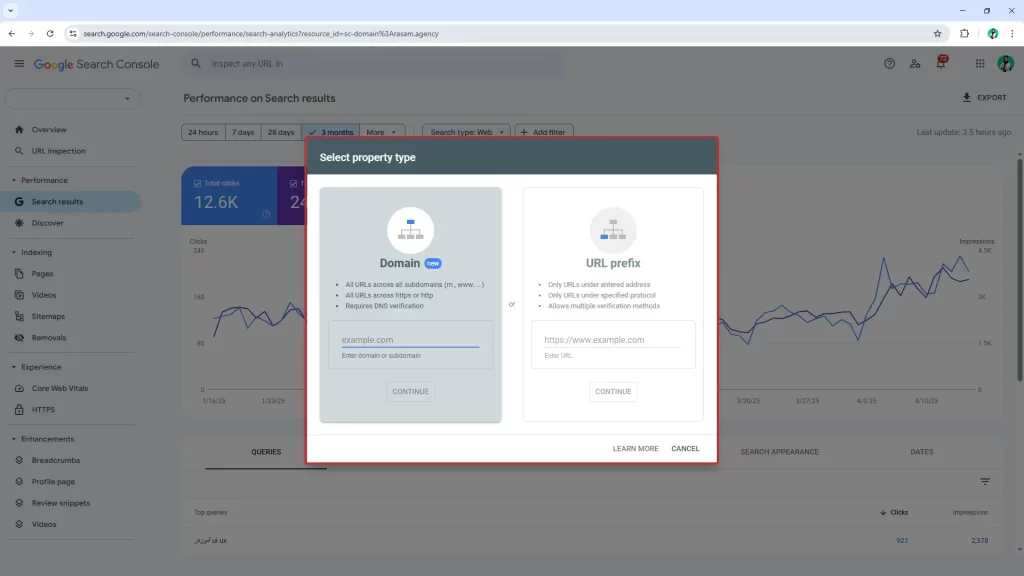Click the search magnifier icon in the URL inspect bar
Viewport: 1024px width, 576px height.
point(196,63)
